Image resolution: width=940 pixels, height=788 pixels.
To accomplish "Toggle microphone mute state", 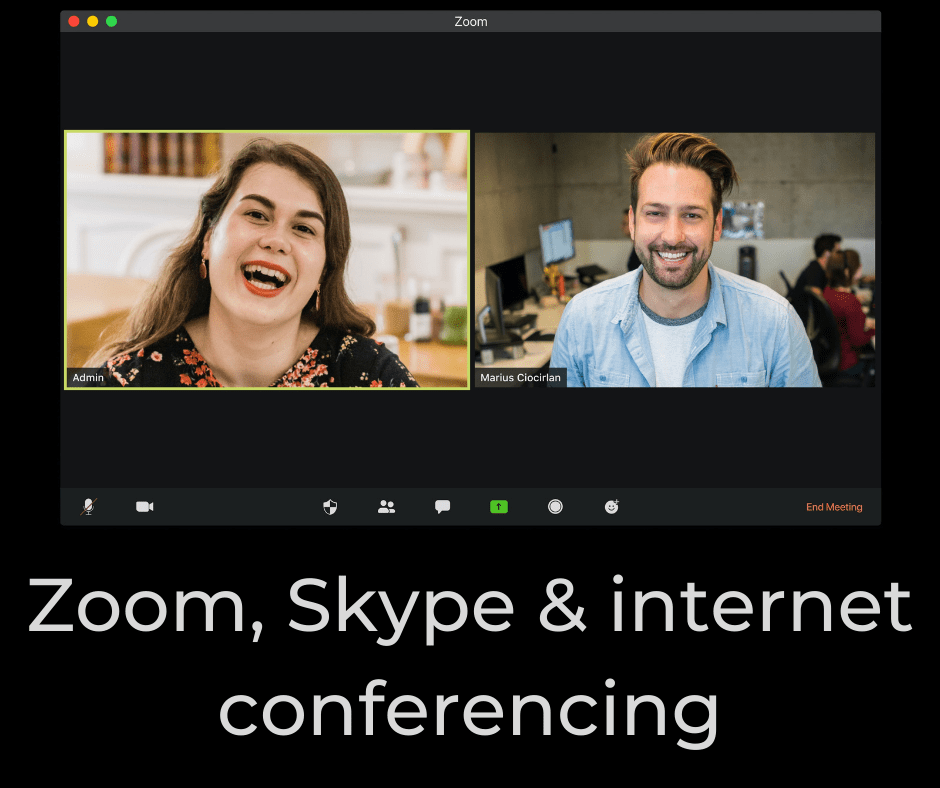I will click(88, 507).
